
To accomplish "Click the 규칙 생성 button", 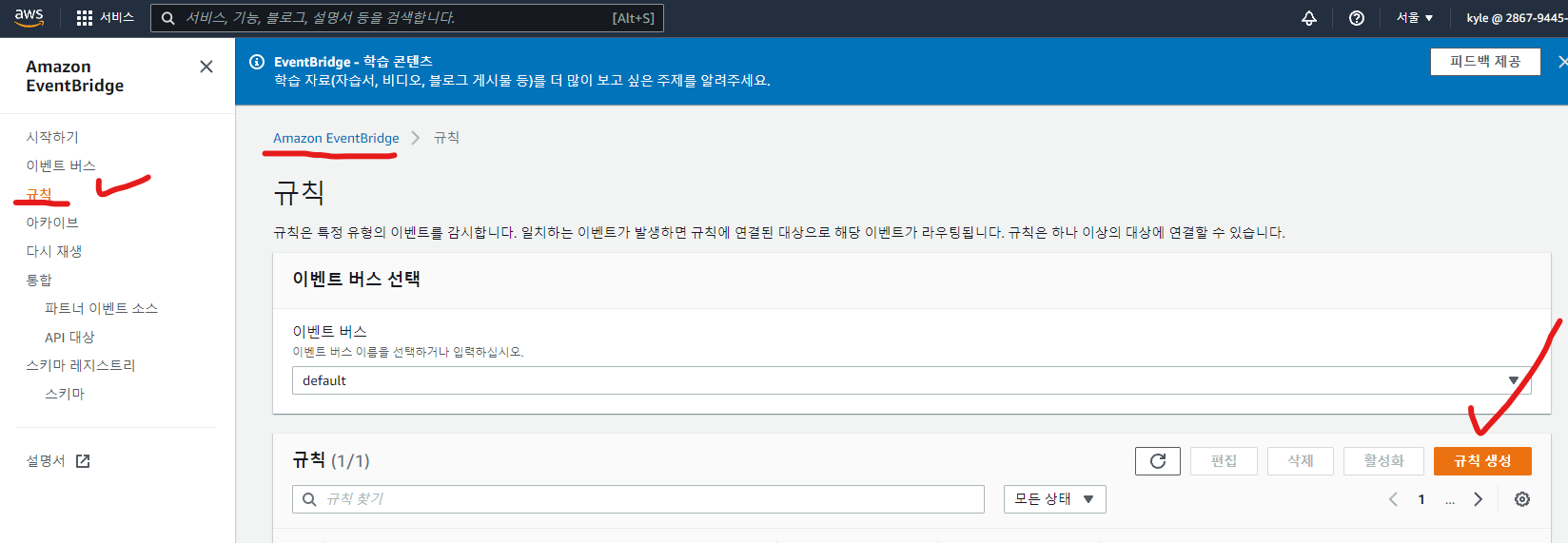I will tap(1482, 461).
